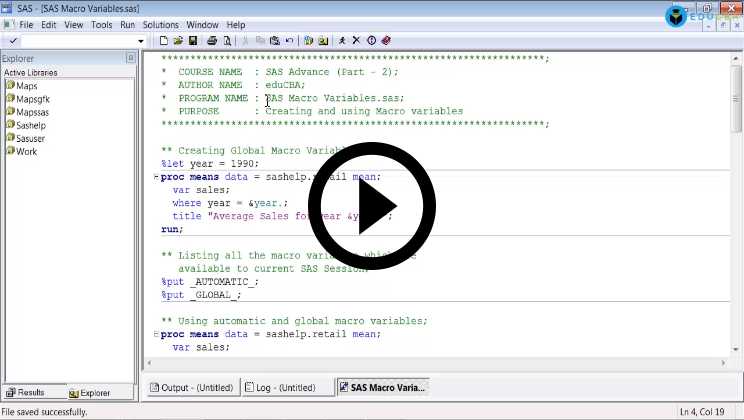Click the command box checkmark button

point(12,41)
